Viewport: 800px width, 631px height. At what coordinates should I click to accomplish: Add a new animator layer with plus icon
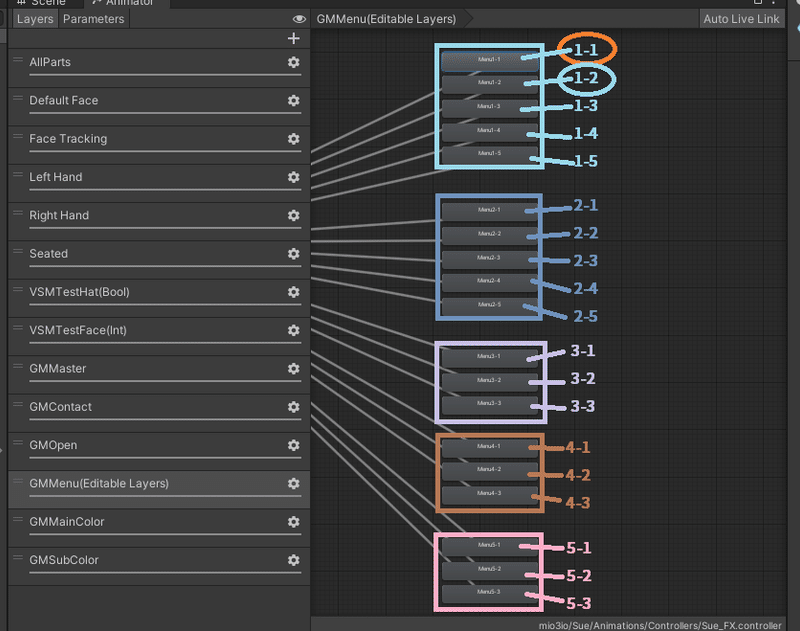pos(293,38)
